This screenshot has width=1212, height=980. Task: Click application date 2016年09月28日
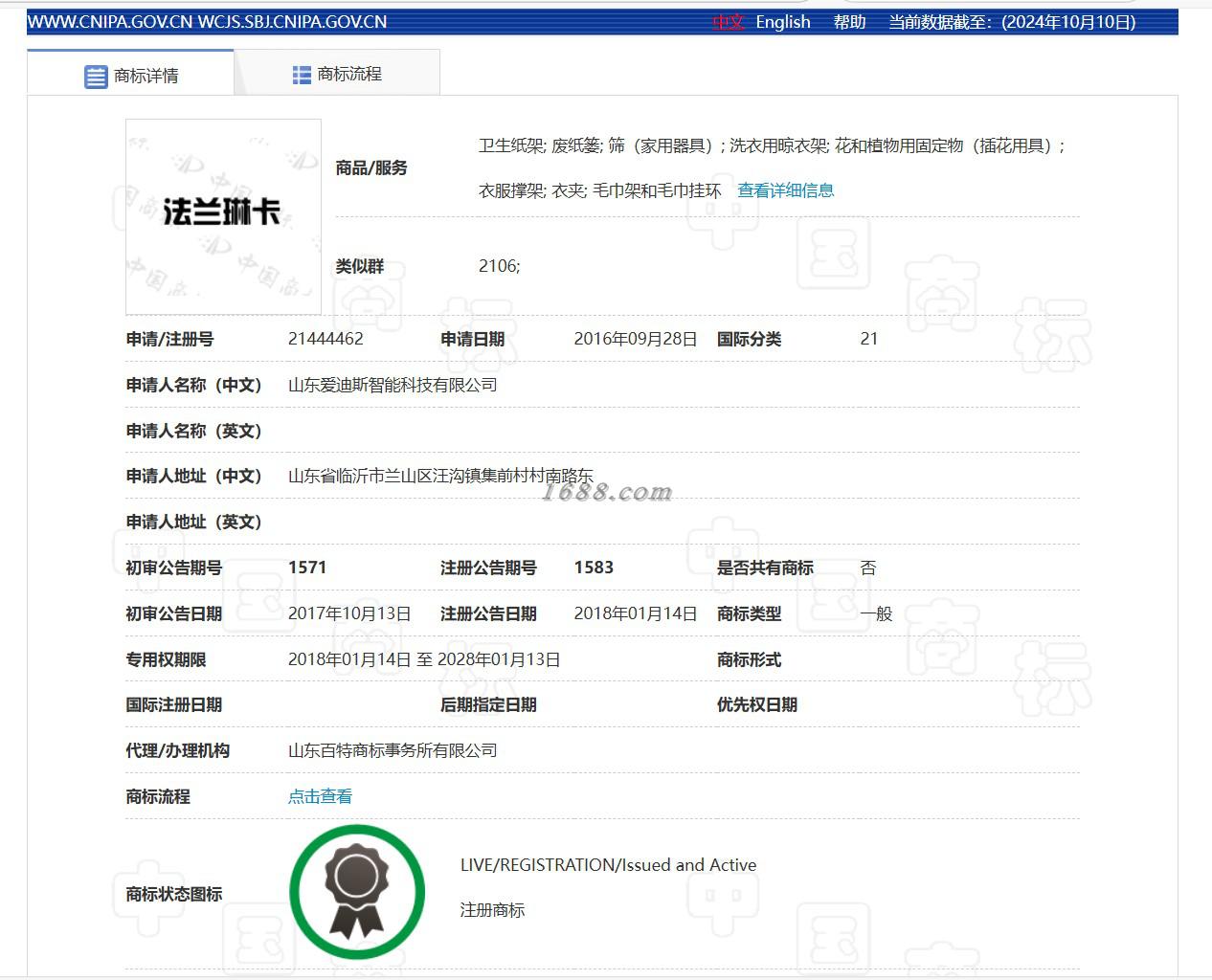(636, 339)
